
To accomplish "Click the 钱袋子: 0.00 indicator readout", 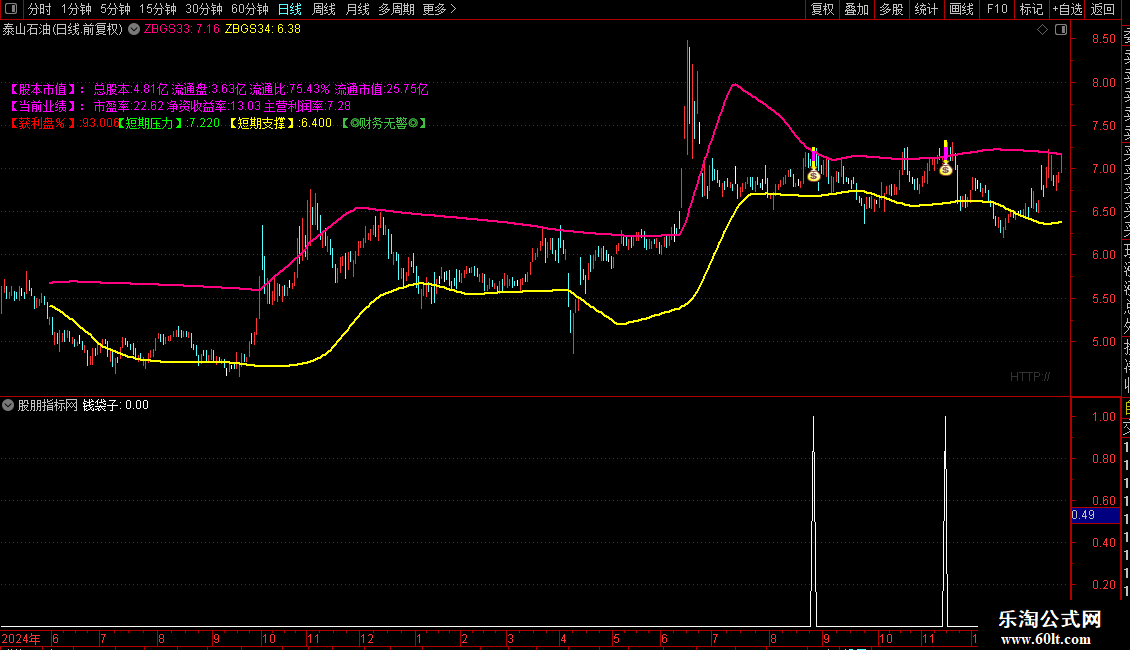I will point(115,405).
